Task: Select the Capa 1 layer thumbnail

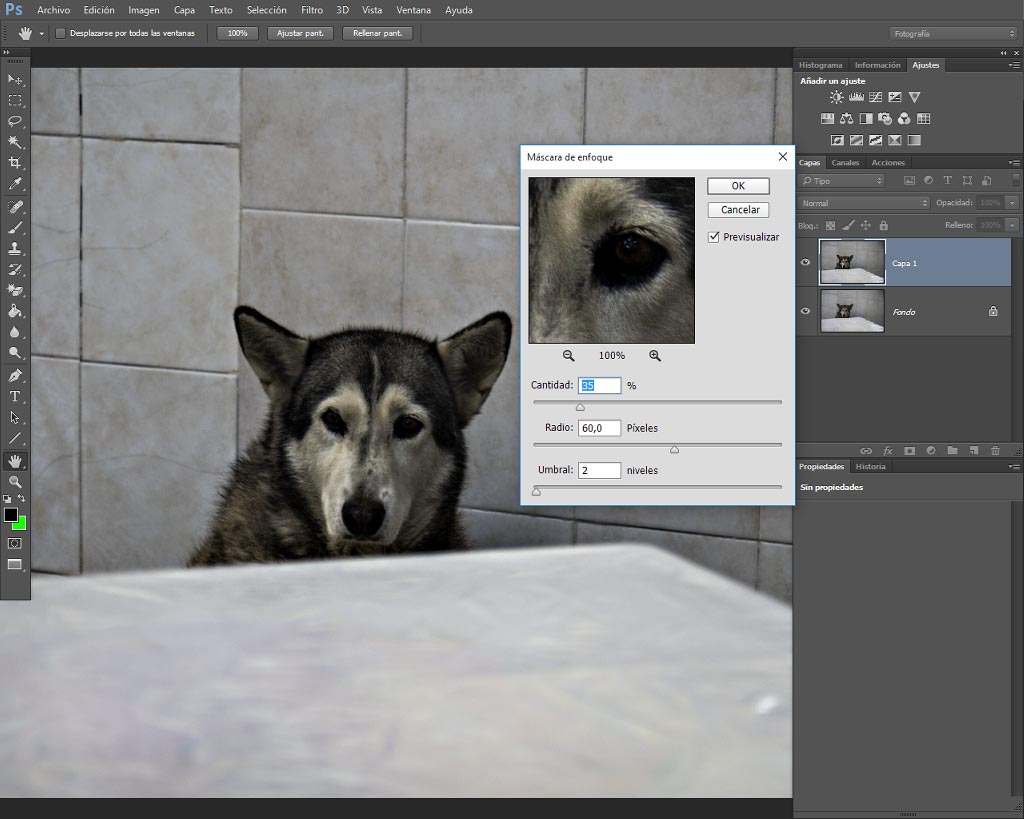Action: (852, 262)
